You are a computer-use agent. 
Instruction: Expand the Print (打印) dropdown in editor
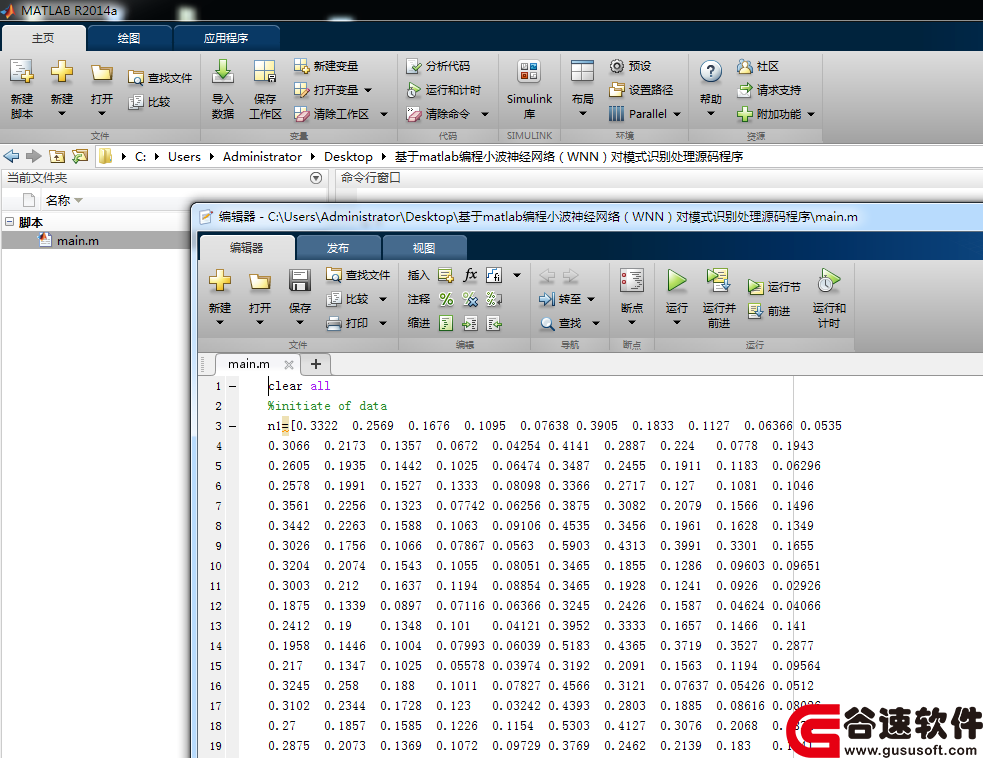pos(383,324)
